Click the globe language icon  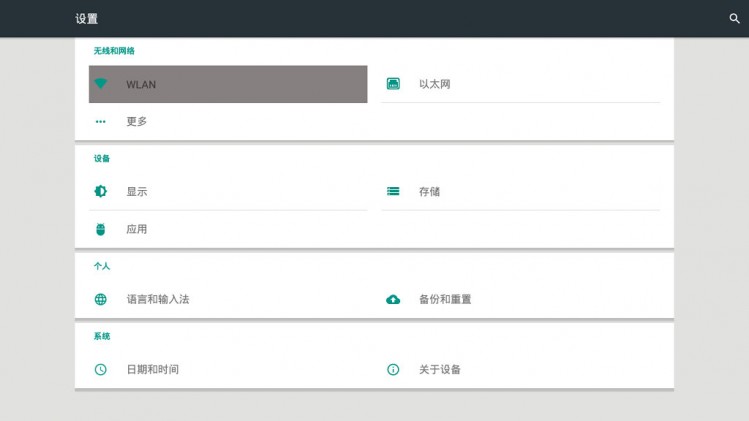[100, 299]
